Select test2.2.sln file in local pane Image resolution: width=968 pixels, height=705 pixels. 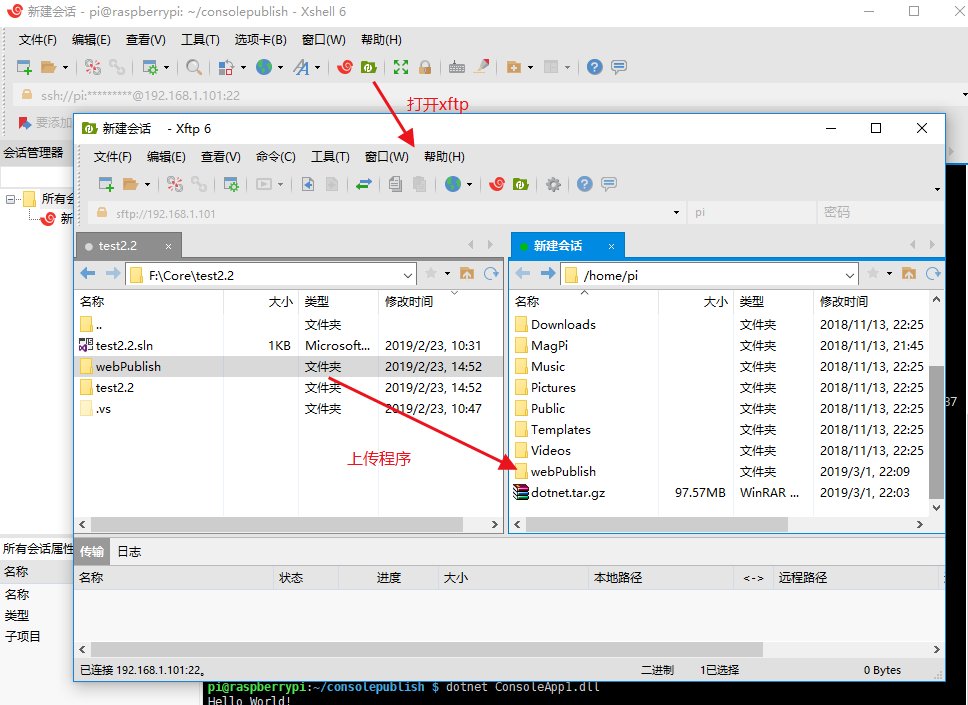(289, 346)
